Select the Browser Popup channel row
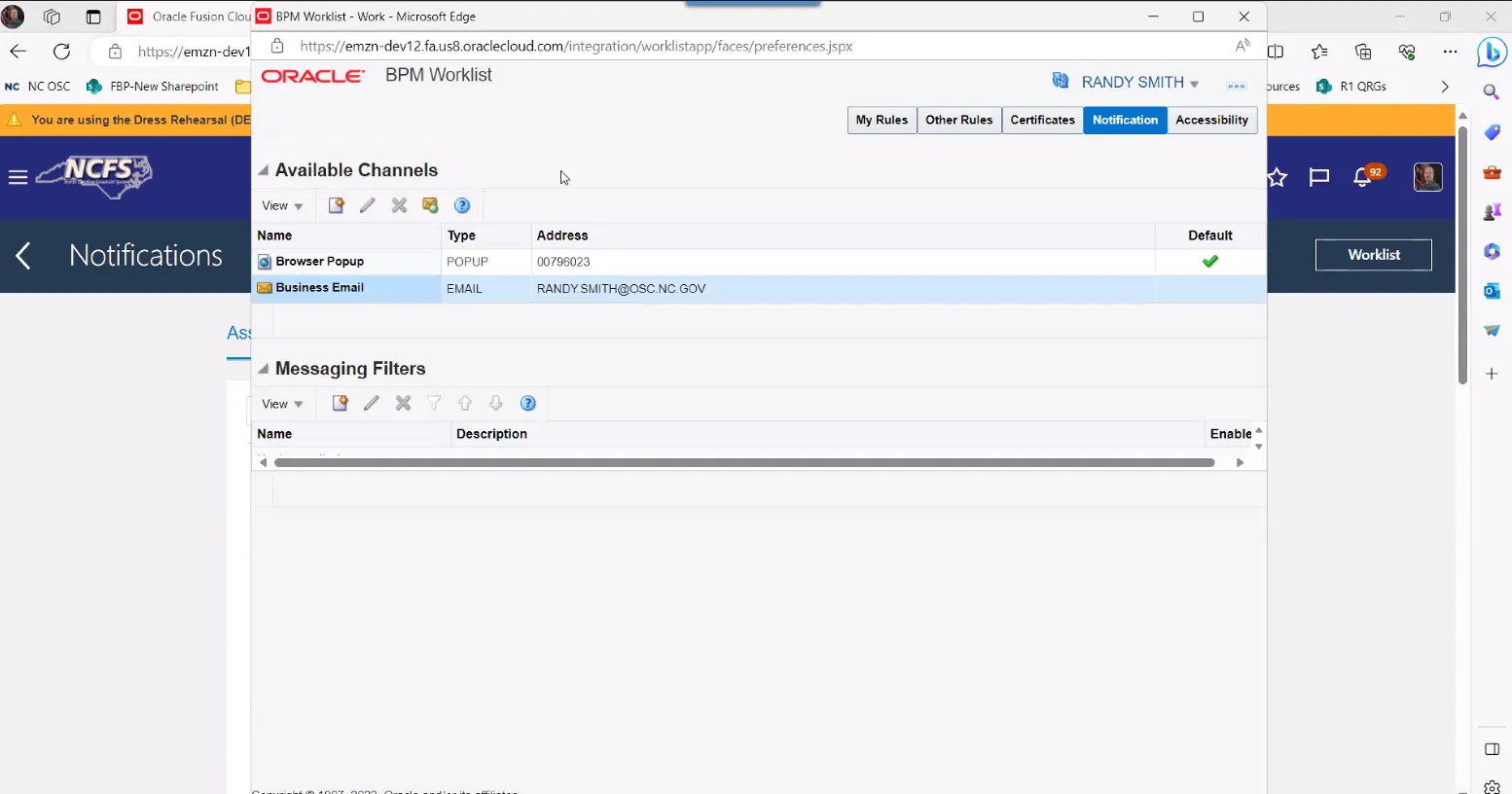This screenshot has height=794, width=1512. point(319,262)
